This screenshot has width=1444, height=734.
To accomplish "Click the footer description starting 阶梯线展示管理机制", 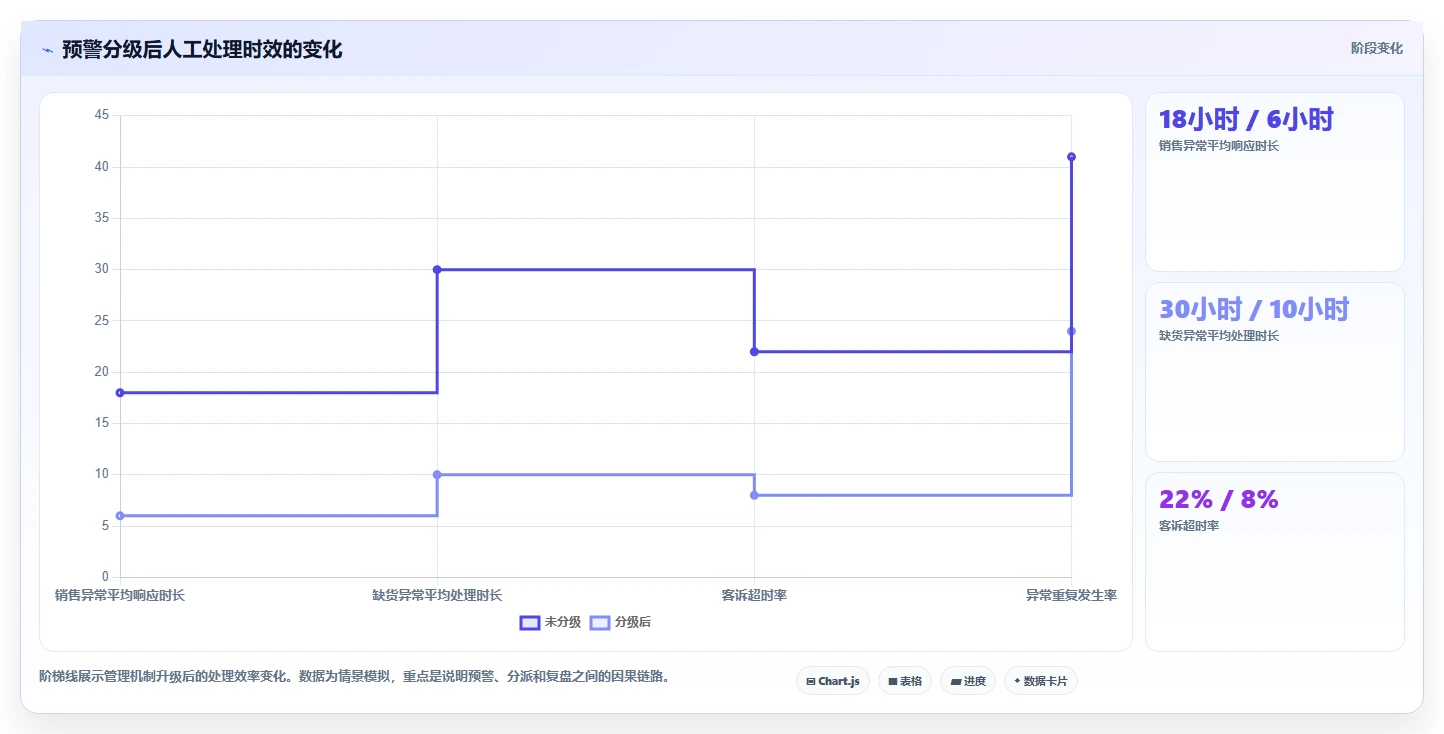I will click(x=354, y=677).
